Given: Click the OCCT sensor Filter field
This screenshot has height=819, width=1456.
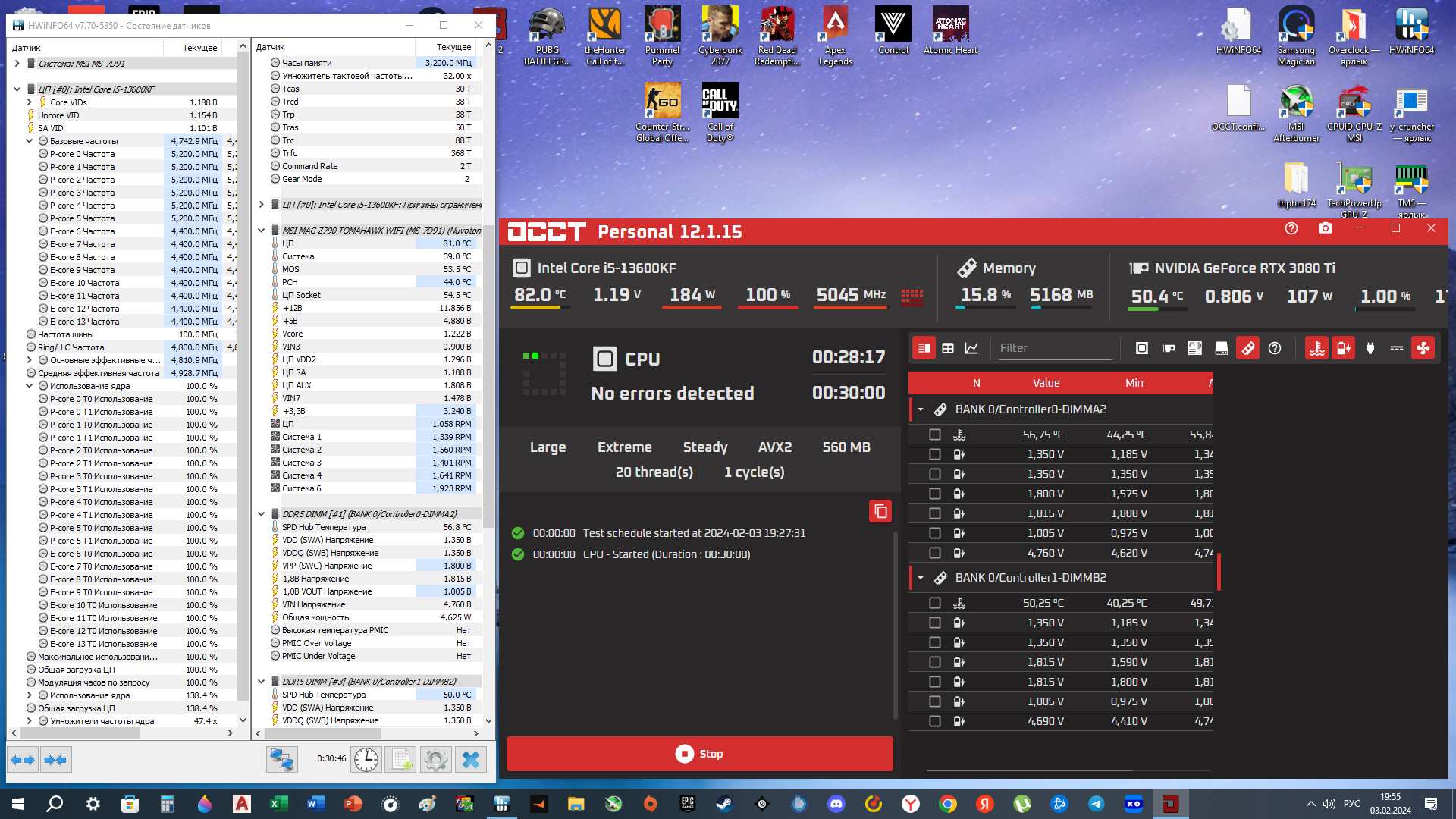Looking at the screenshot, I should (1054, 348).
